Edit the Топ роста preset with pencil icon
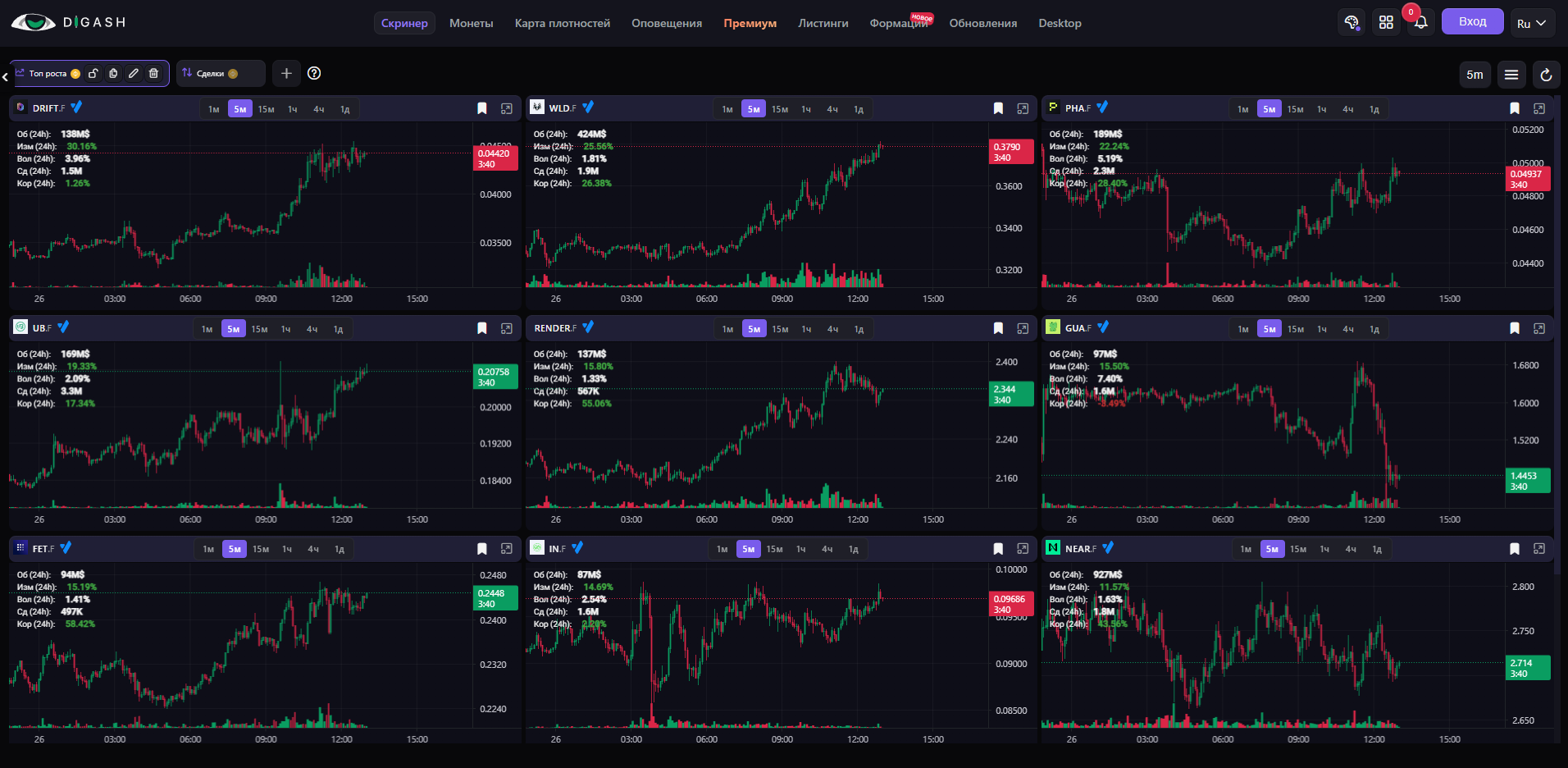Viewport: 1568px width, 768px height. click(x=134, y=73)
